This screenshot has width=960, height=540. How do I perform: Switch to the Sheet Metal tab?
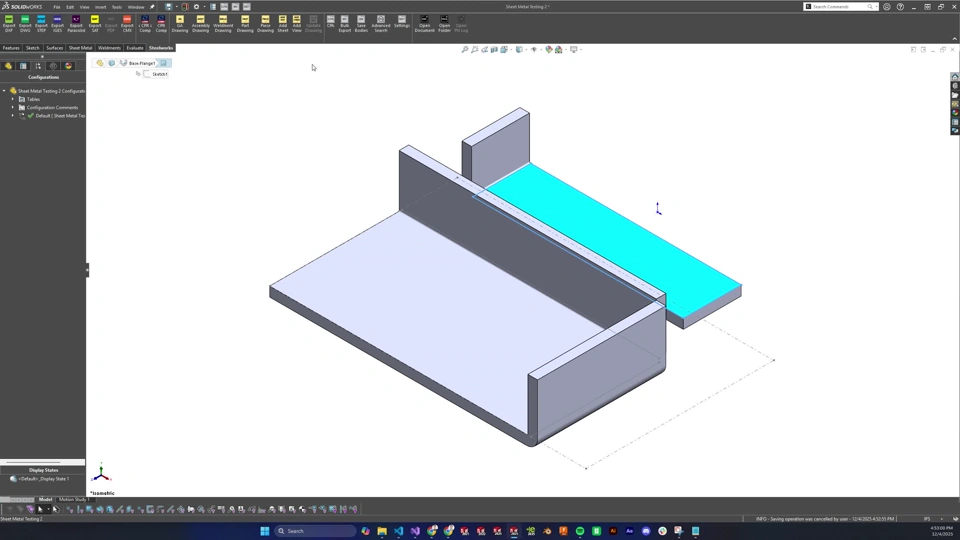coord(80,48)
